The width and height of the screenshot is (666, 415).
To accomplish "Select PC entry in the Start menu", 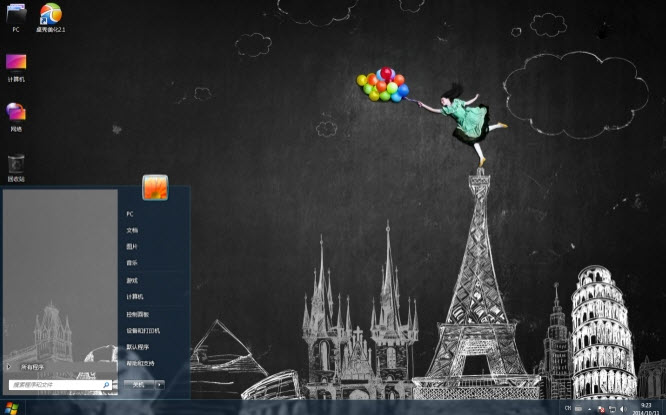I will pyautogui.click(x=130, y=214).
